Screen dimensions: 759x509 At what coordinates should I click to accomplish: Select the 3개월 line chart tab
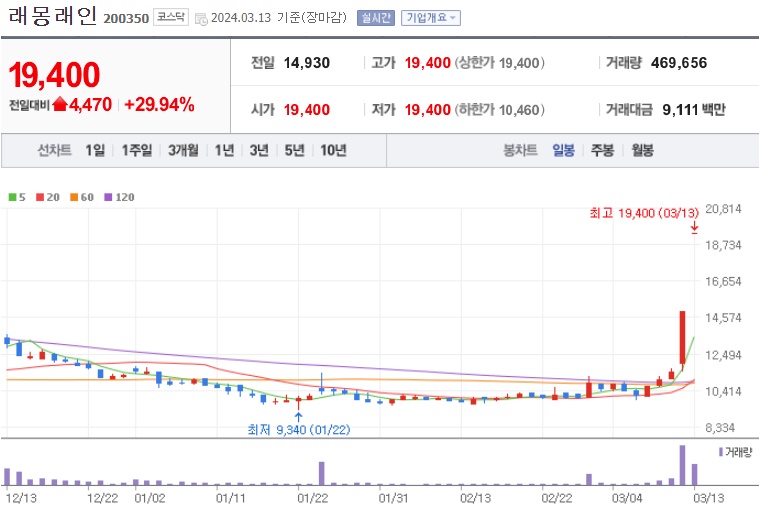(x=183, y=150)
